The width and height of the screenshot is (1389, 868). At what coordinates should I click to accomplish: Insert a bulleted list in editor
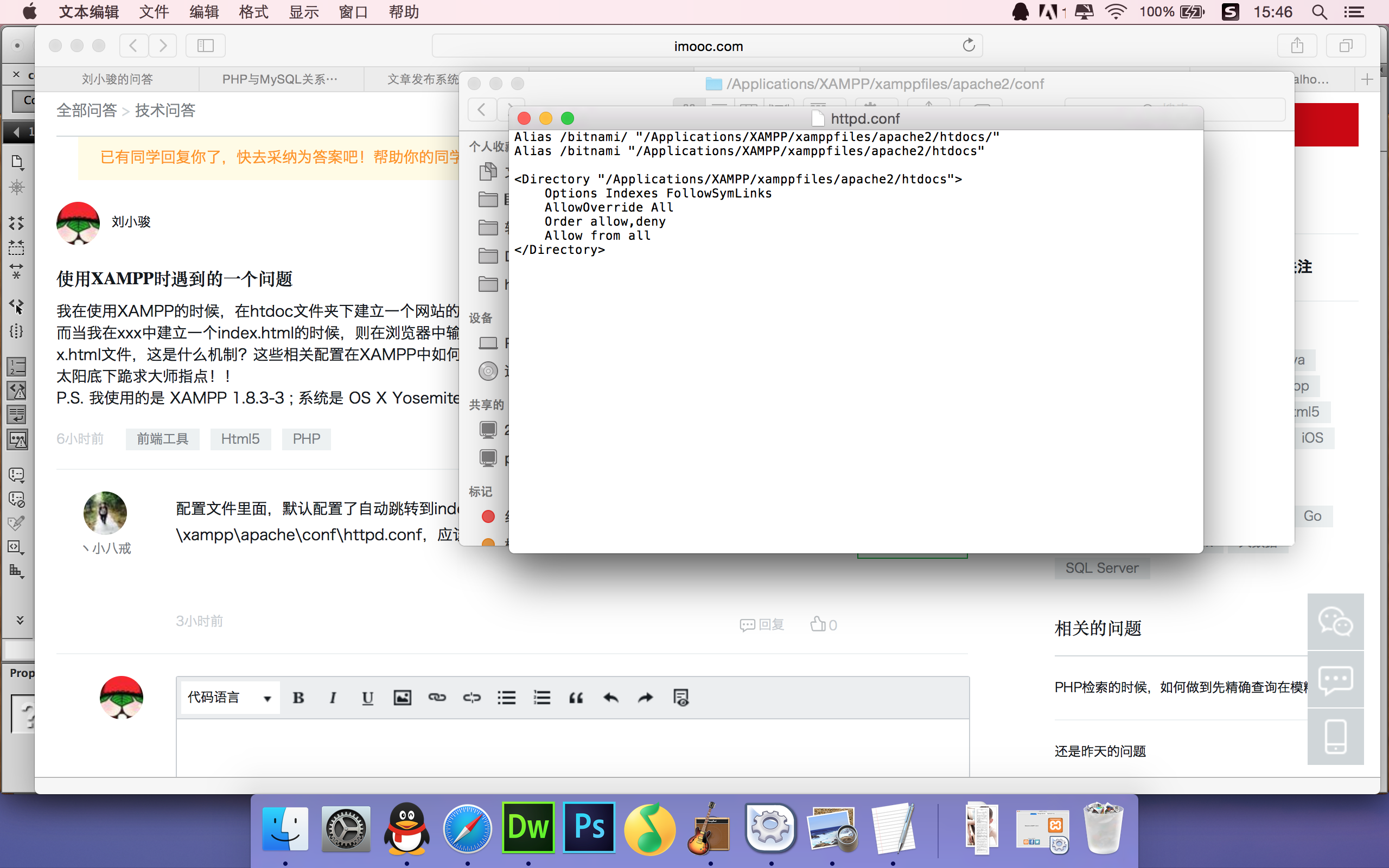(506, 698)
